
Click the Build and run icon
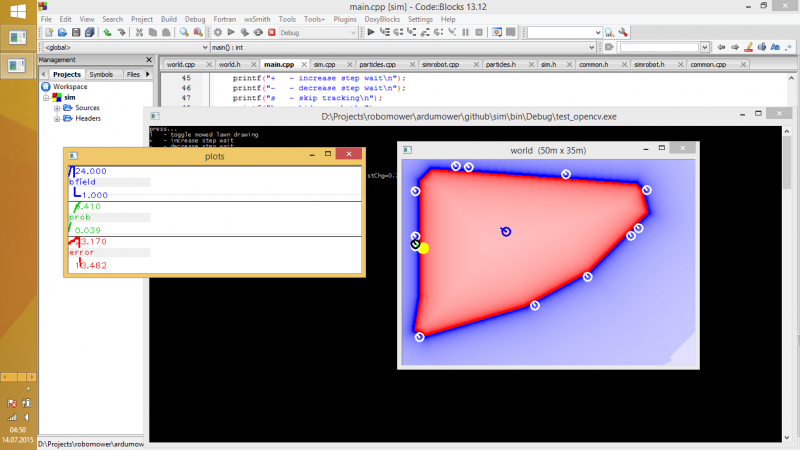pos(245,33)
